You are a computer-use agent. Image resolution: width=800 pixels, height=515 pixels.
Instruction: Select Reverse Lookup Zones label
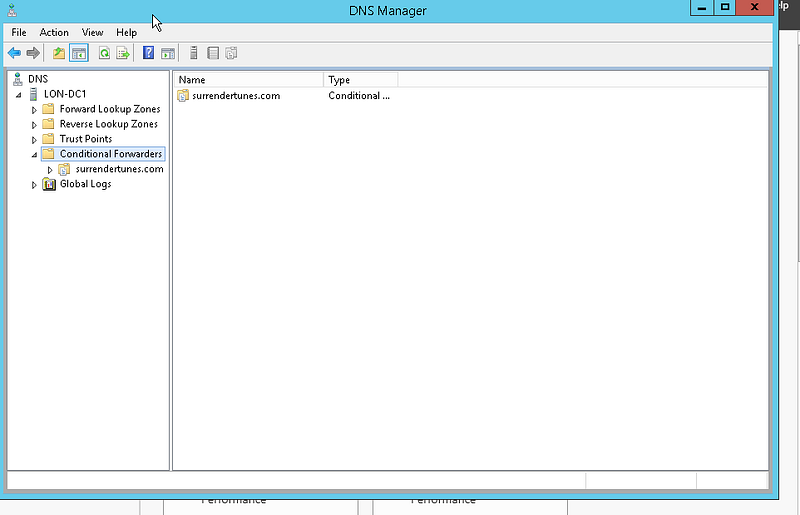coord(109,124)
